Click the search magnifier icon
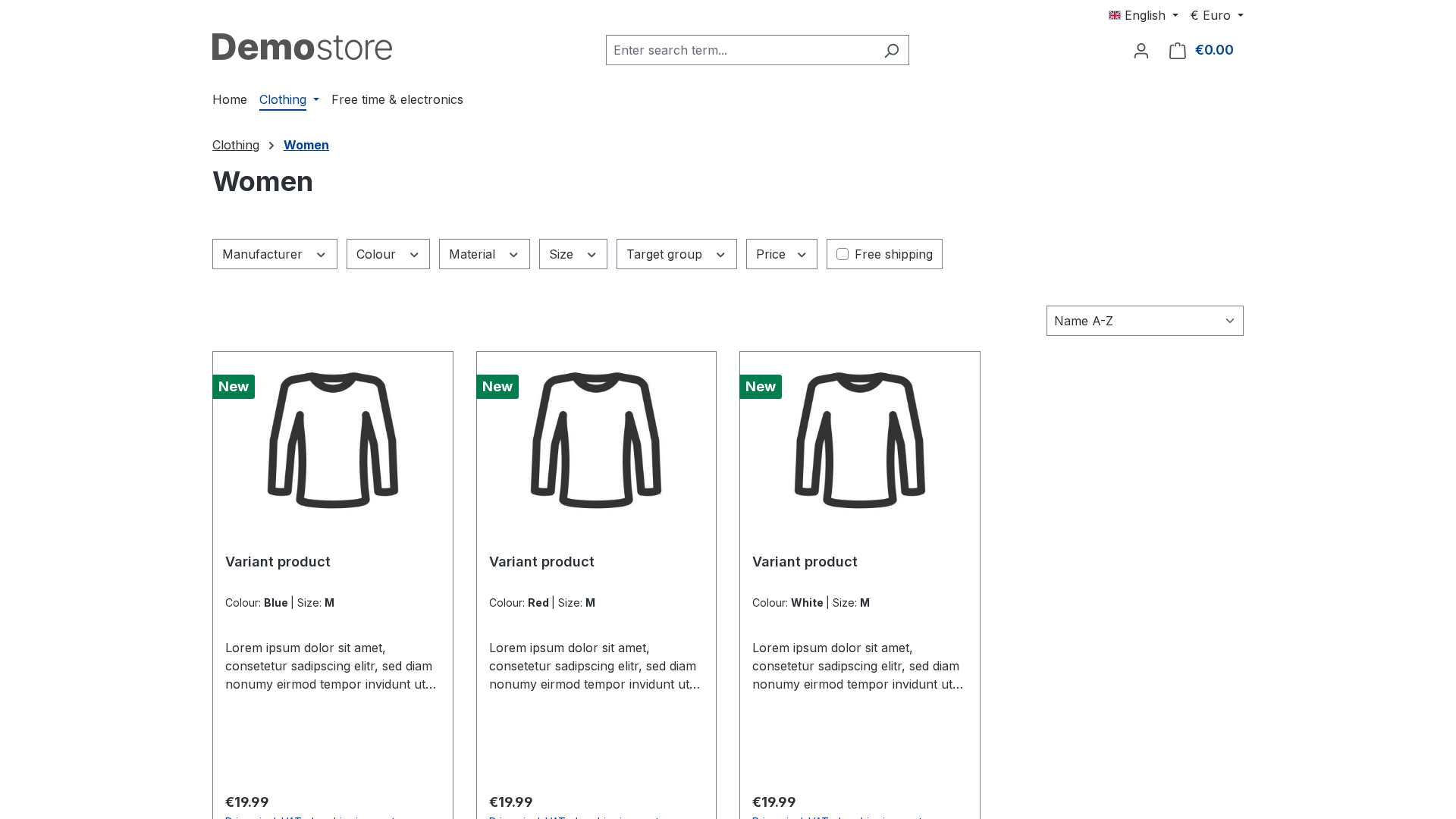This screenshot has width=1456, height=819. click(892, 50)
